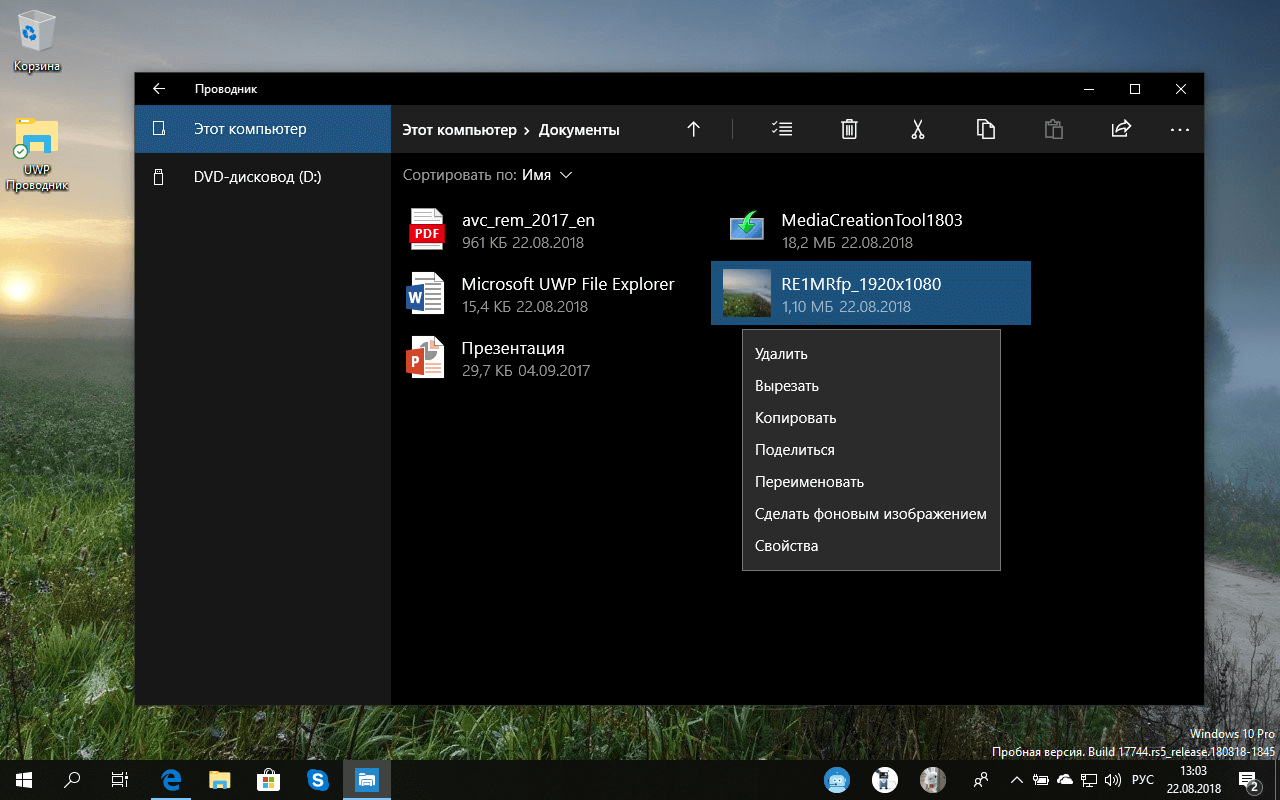Paste using the clipboard icon
The height and width of the screenshot is (800, 1280).
[1053, 129]
